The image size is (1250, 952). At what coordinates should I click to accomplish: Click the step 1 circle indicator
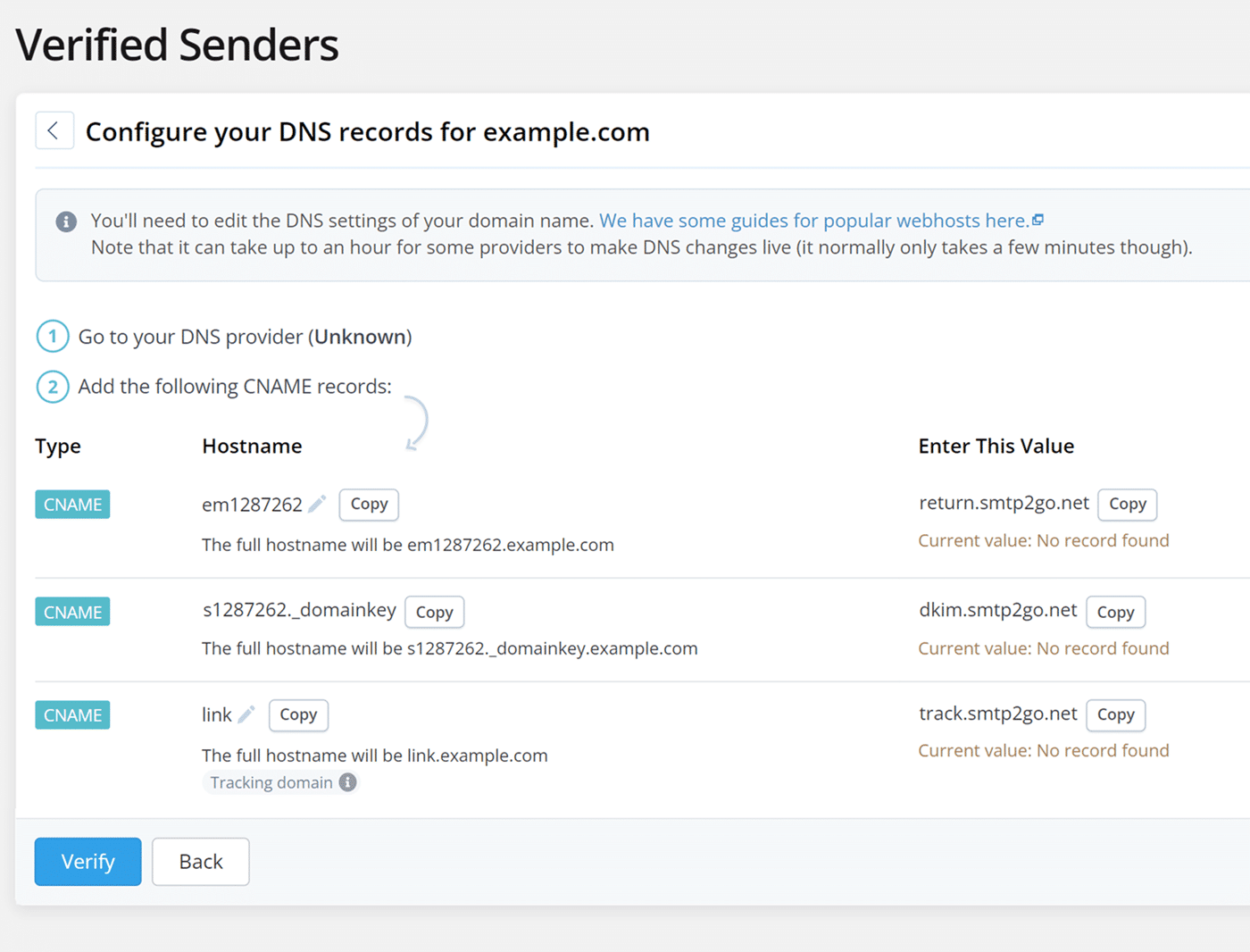tap(53, 337)
